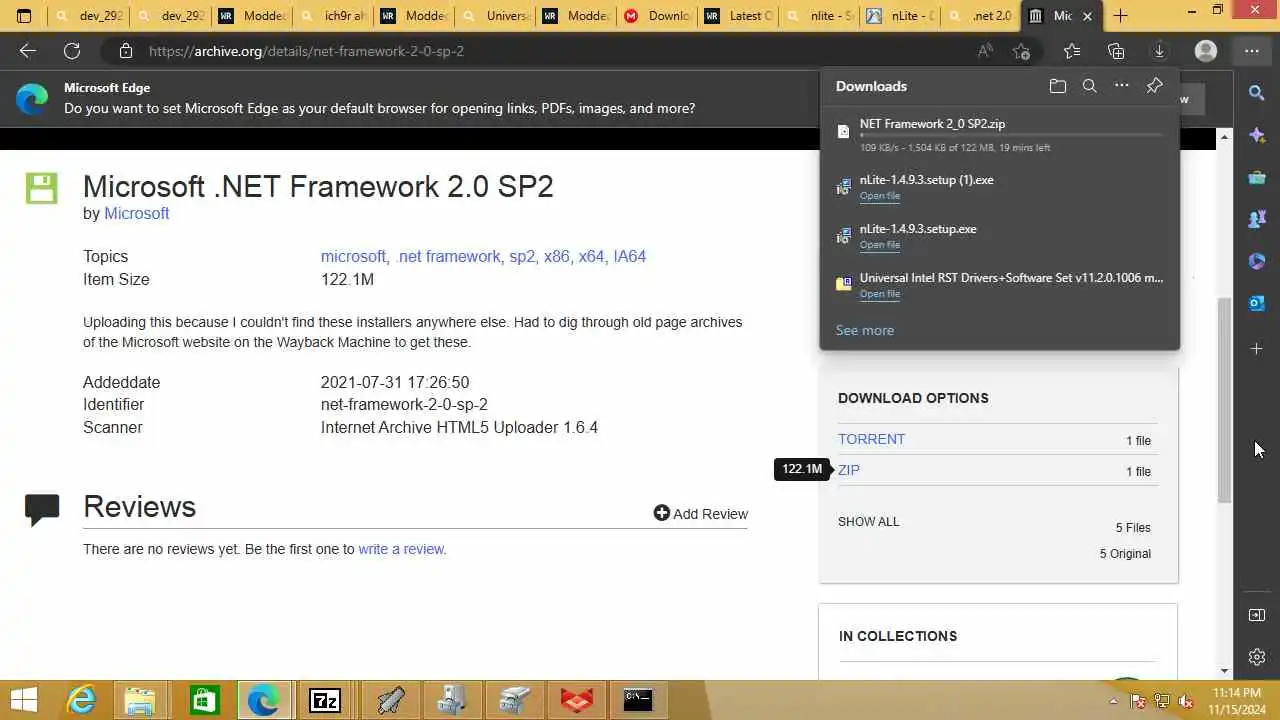Pin the Downloads panel

coord(1155,86)
